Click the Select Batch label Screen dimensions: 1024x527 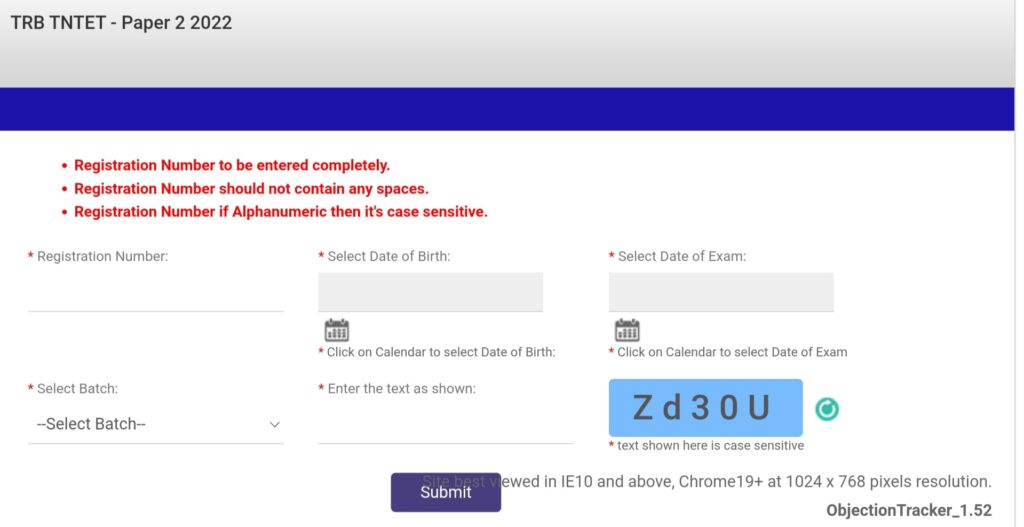pyautogui.click(x=77, y=389)
